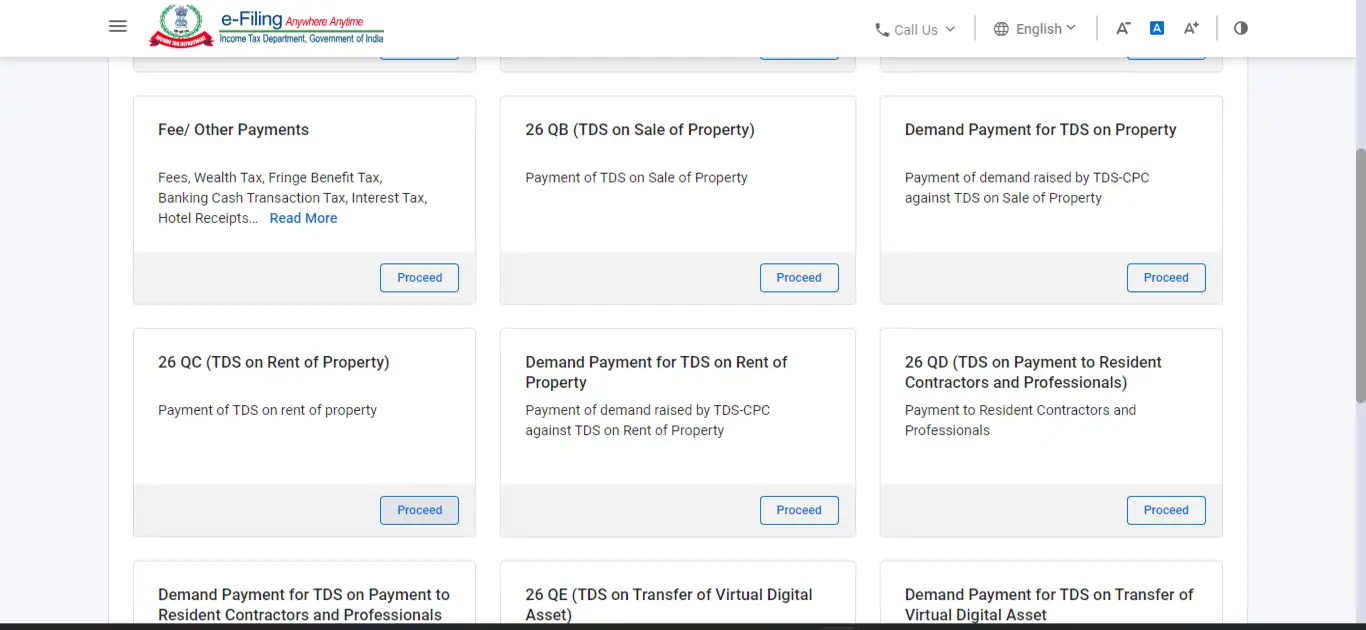The image size is (1366, 630).
Task: Click the decrease font size icon
Action: 1123,28
